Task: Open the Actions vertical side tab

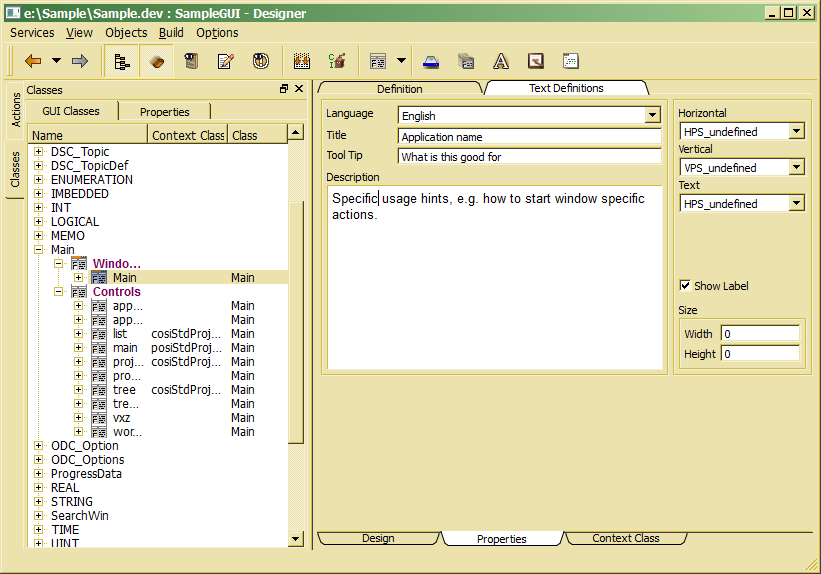Action: pos(16,109)
